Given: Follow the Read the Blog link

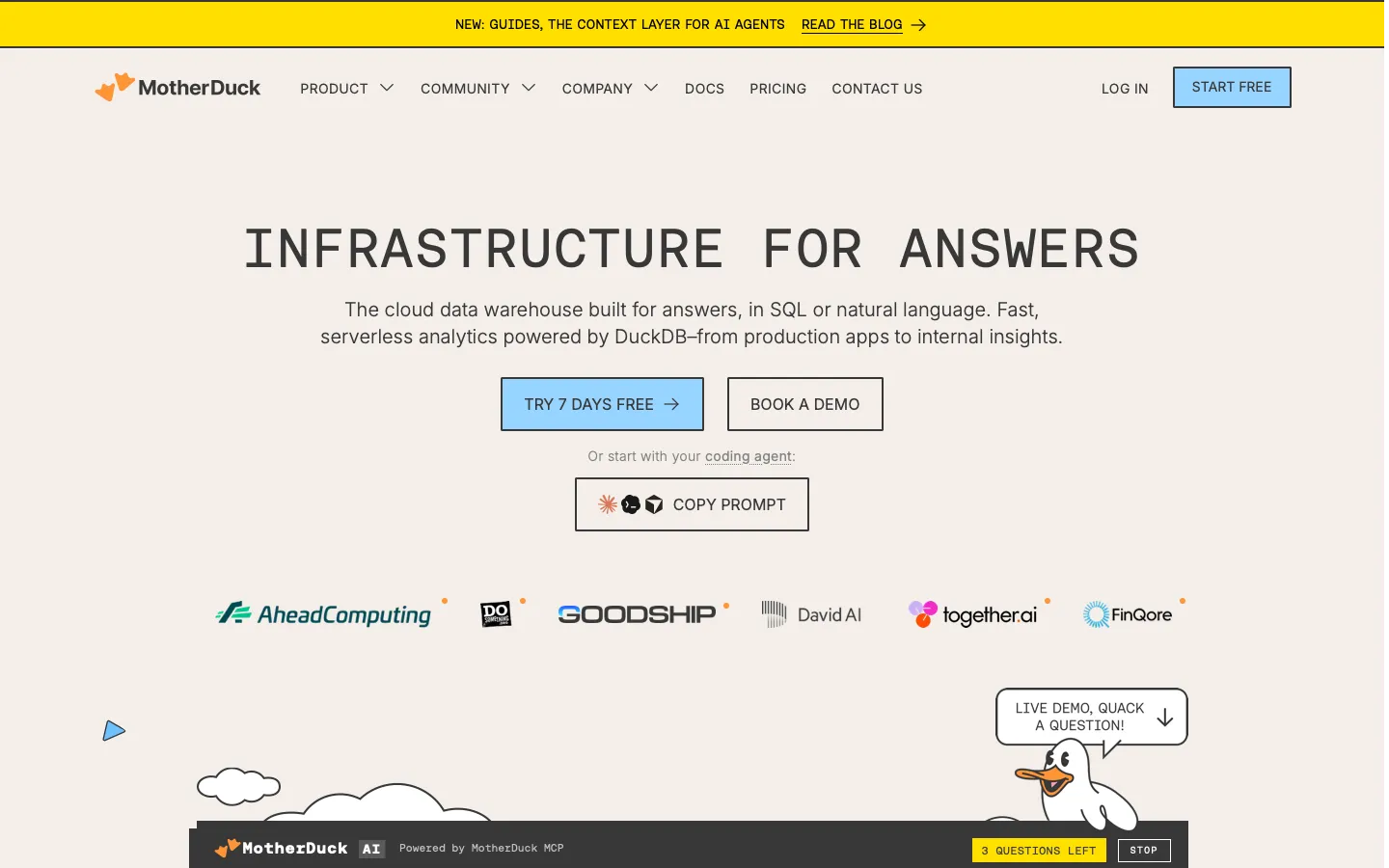Looking at the screenshot, I should coord(852,25).
